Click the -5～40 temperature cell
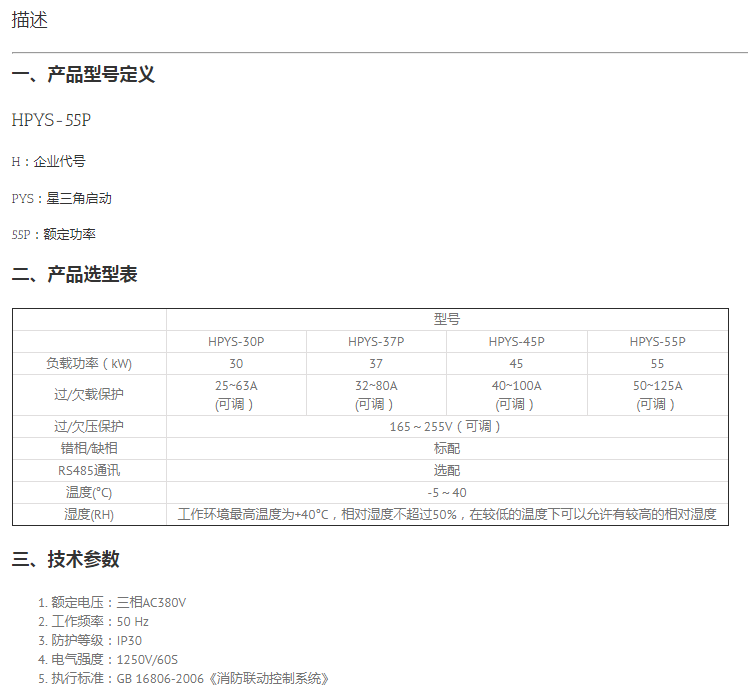 click(447, 492)
